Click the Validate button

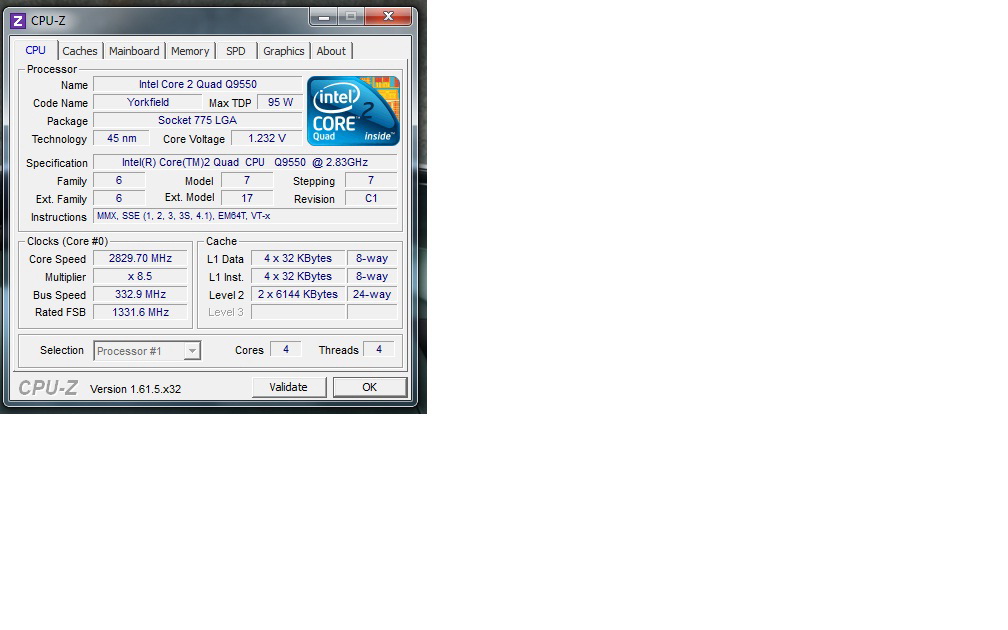tap(289, 387)
